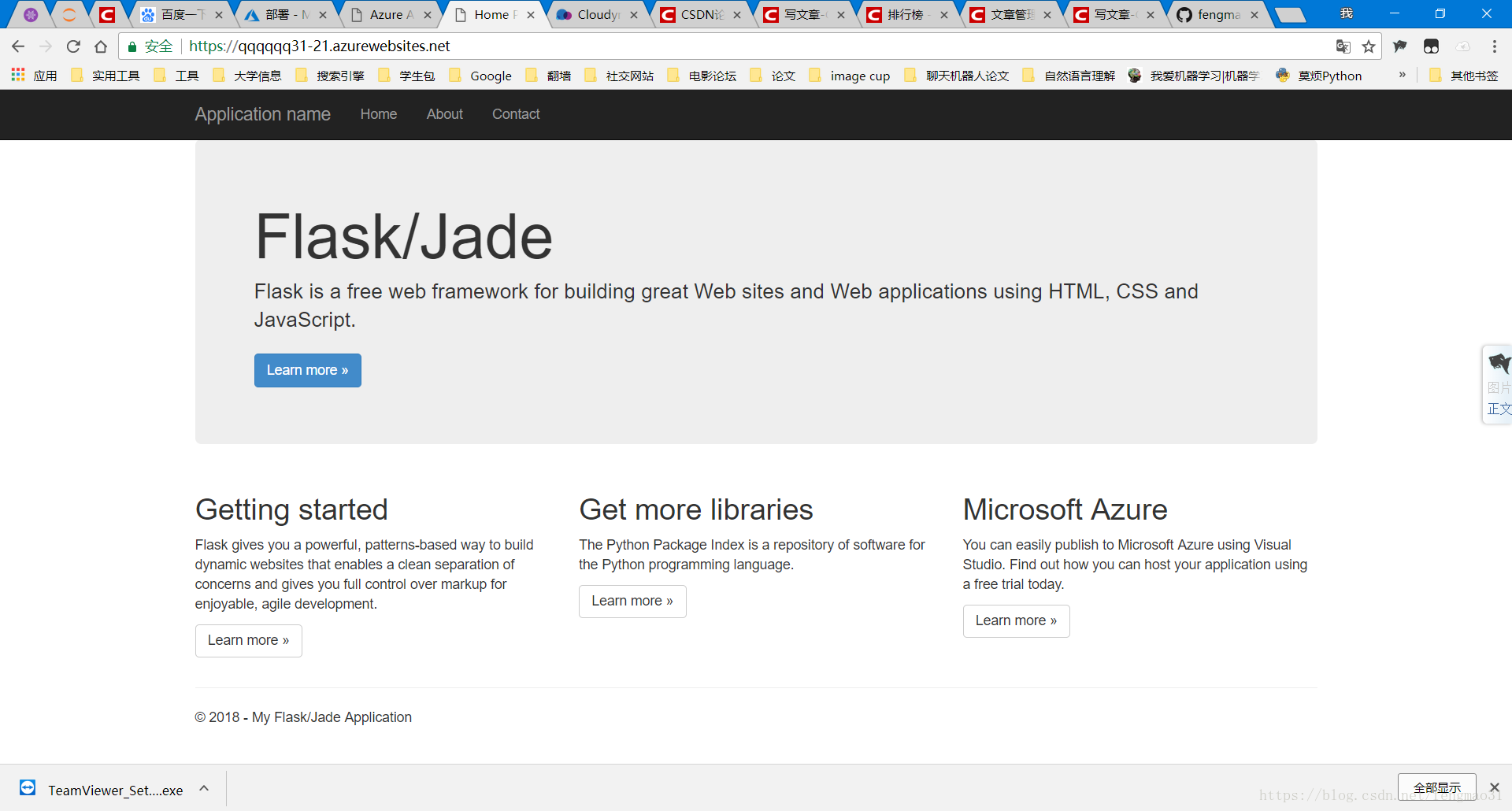Image resolution: width=1512 pixels, height=811 pixels.
Task: Open the TeamViewer_Set....exe download item
Action: [x=102, y=789]
